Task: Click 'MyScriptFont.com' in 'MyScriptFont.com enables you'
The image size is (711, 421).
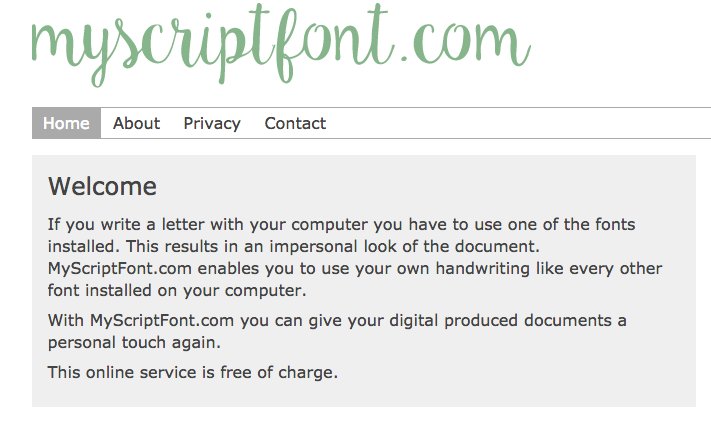Action: (x=120, y=269)
